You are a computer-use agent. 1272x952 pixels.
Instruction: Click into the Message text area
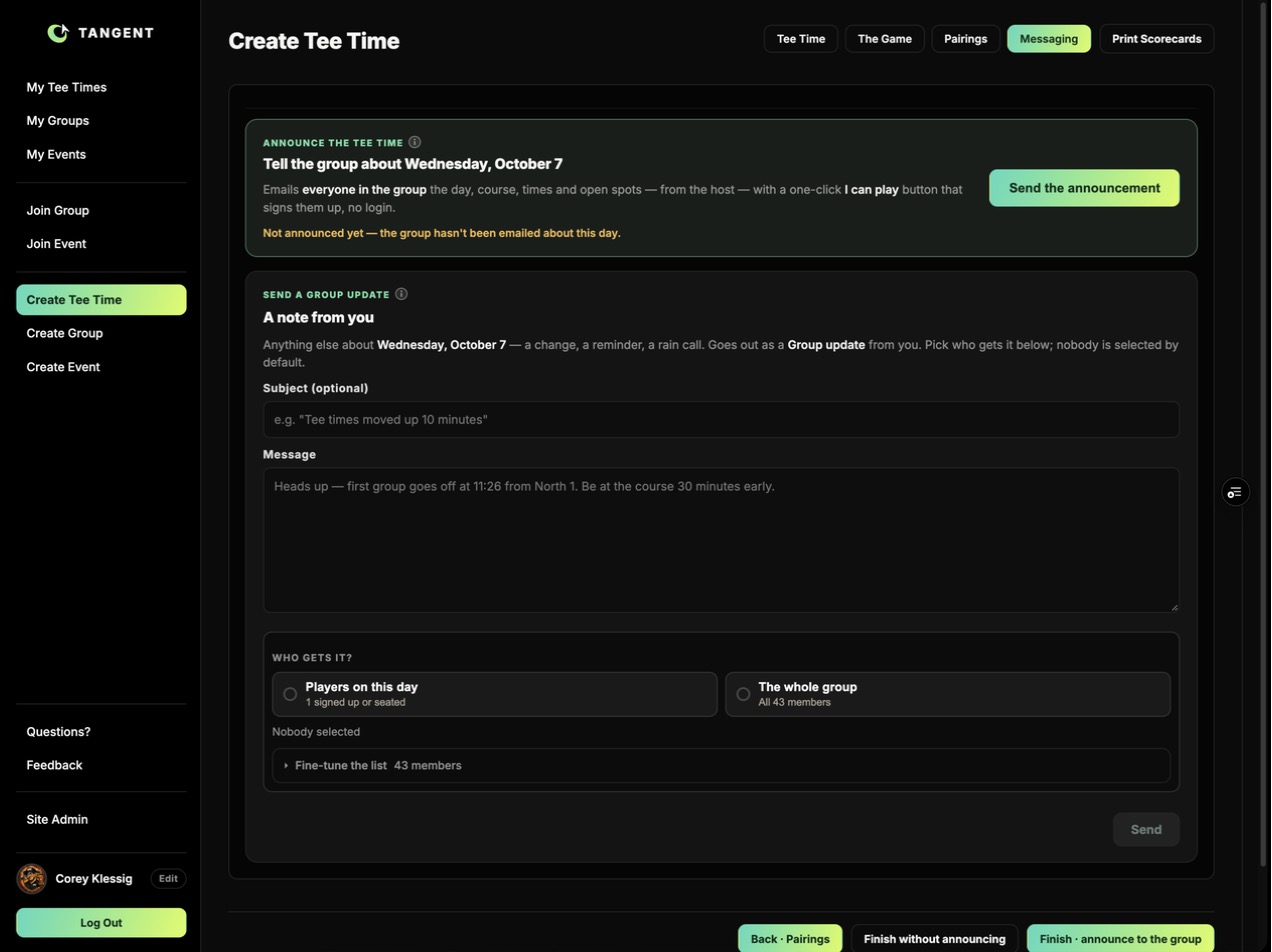(x=721, y=540)
